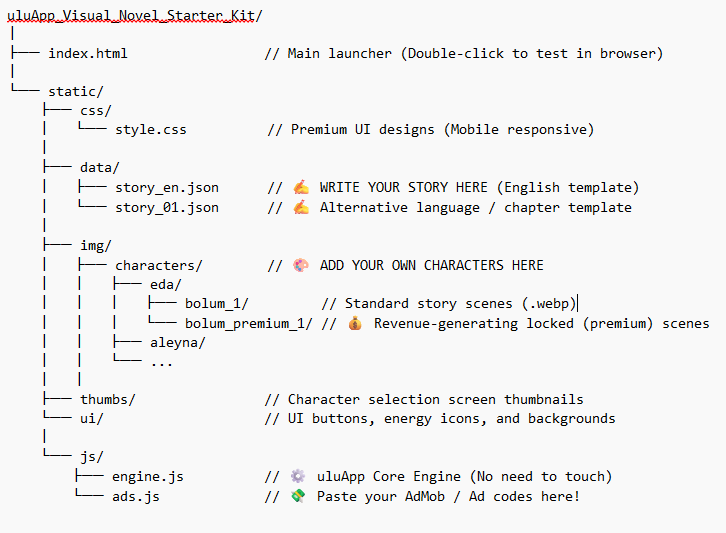Click the bolum_premium_1/ folder entry
The image size is (726, 533).
click(x=249, y=323)
